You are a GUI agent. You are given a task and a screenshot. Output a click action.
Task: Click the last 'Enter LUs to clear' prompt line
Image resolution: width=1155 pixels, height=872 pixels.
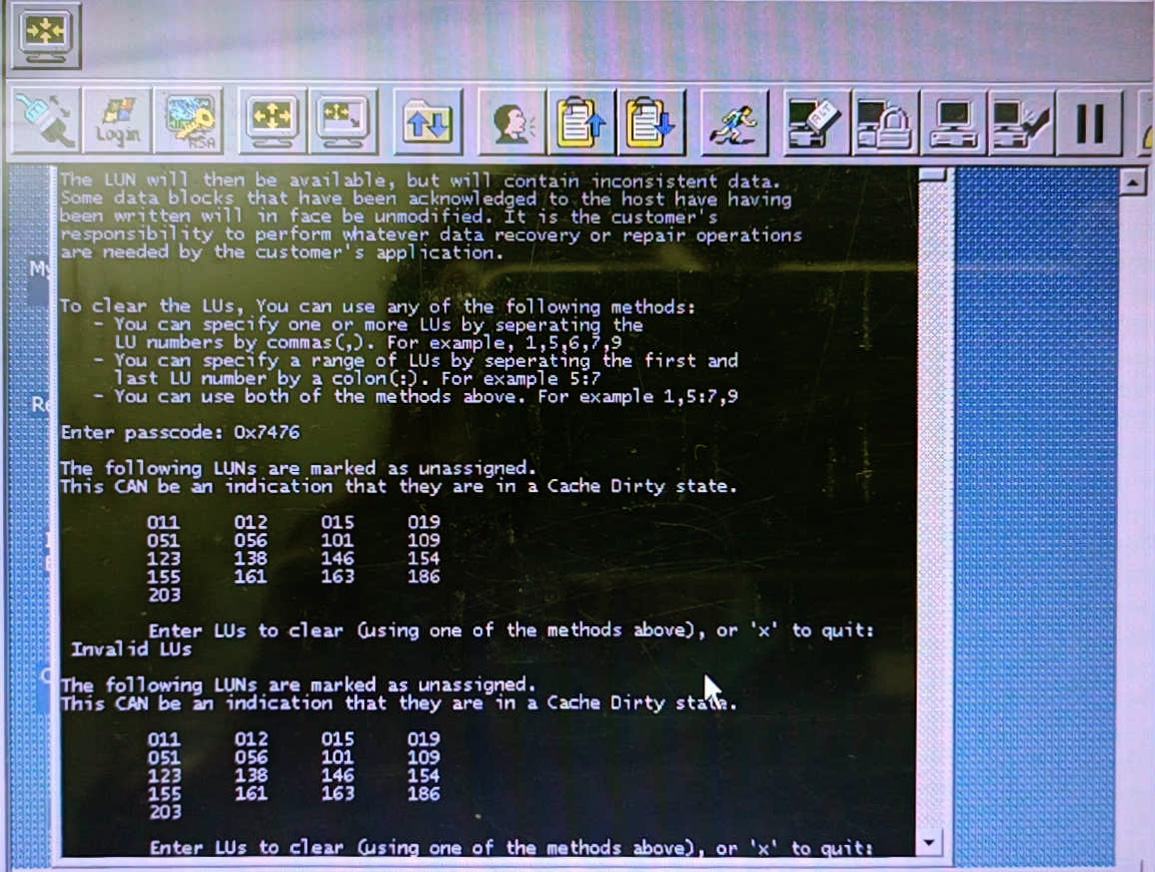(x=510, y=848)
